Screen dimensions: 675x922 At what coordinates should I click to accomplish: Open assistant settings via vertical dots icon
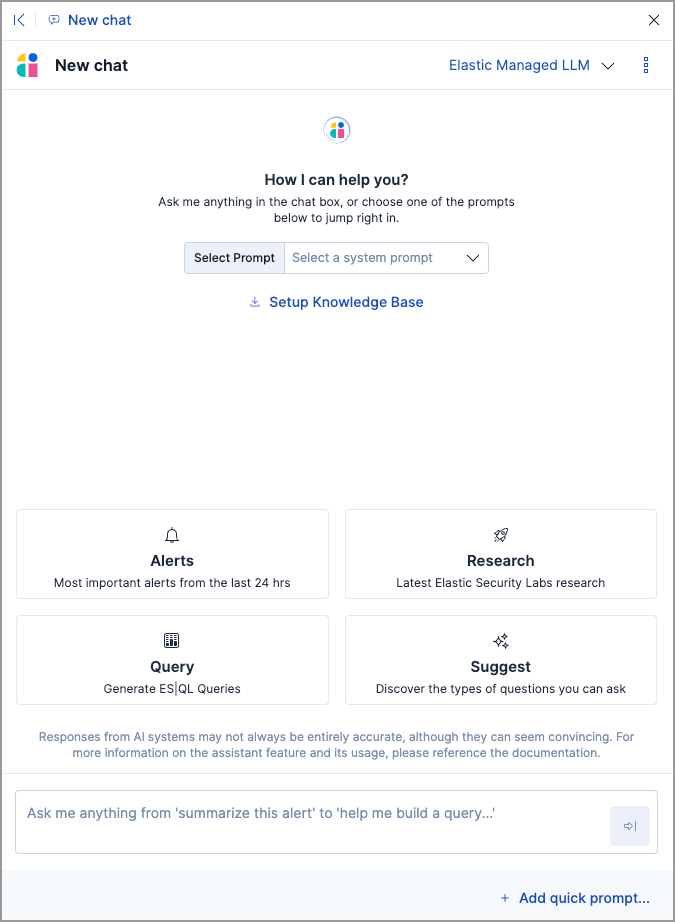645,65
